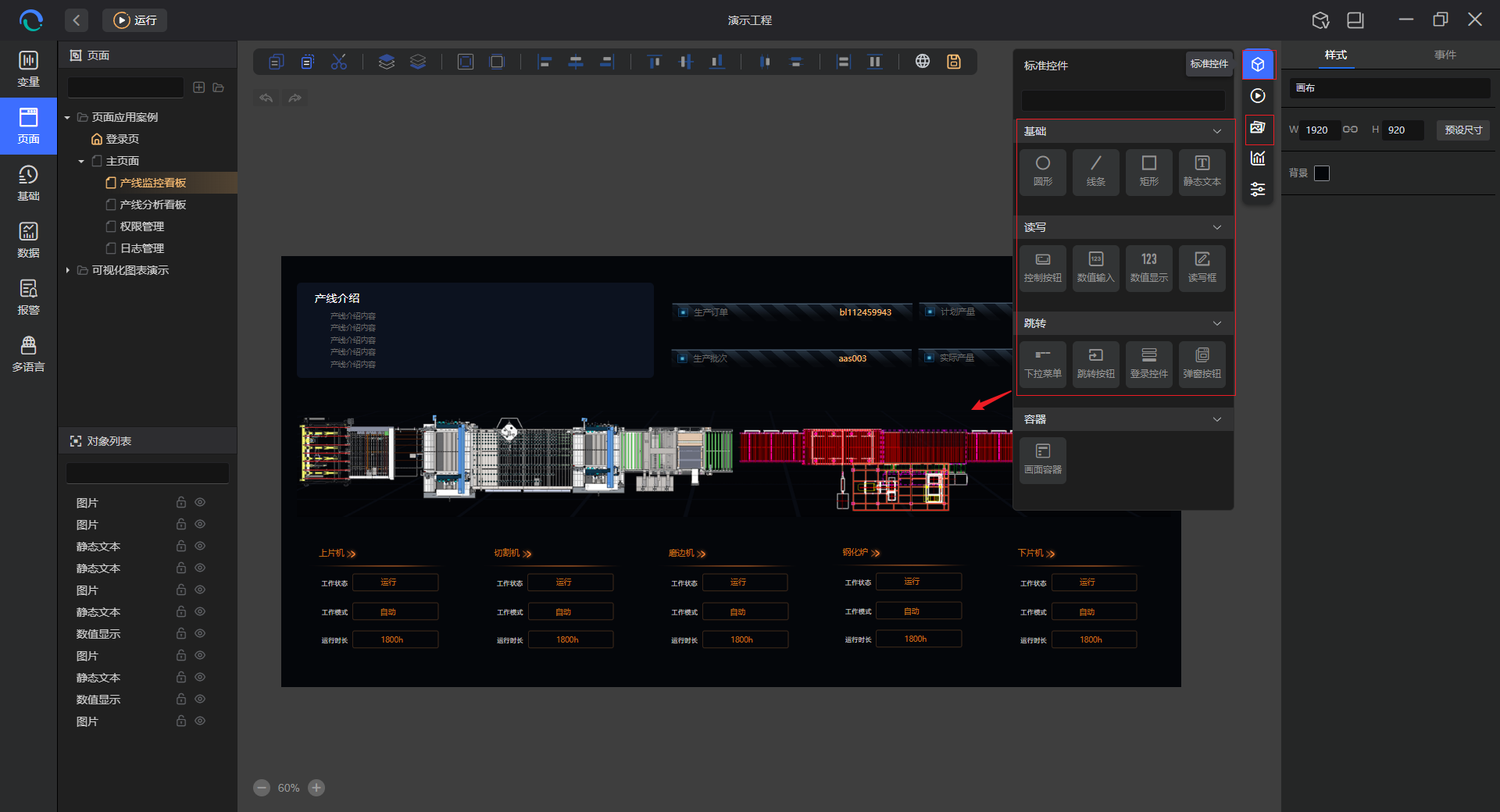Align objects to vertical middle

pyautogui.click(x=686, y=62)
